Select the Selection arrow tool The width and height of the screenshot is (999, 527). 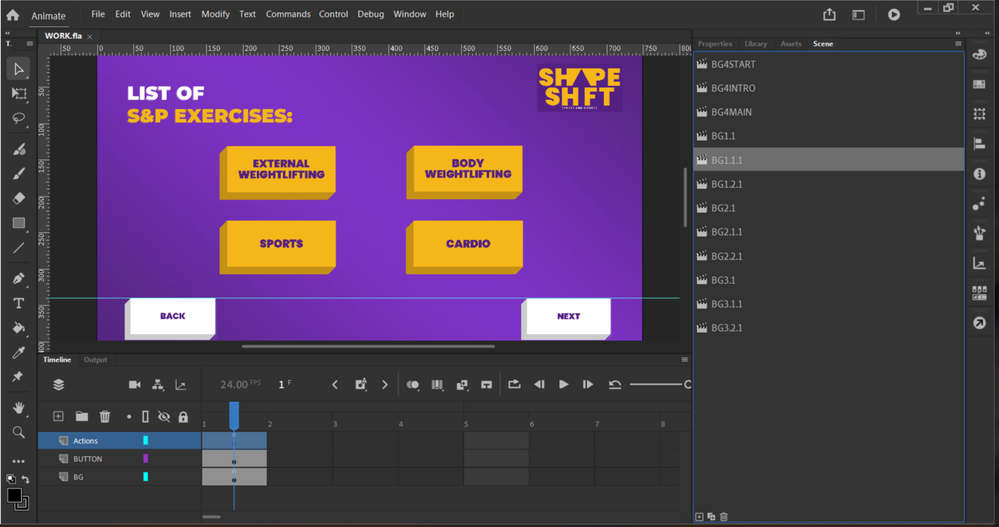(x=18, y=69)
